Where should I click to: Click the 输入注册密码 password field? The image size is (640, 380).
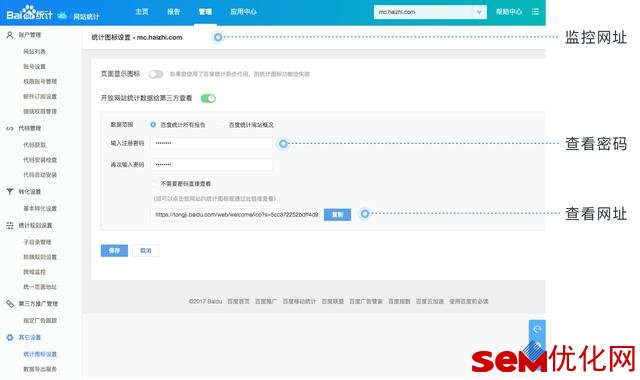click(x=211, y=143)
